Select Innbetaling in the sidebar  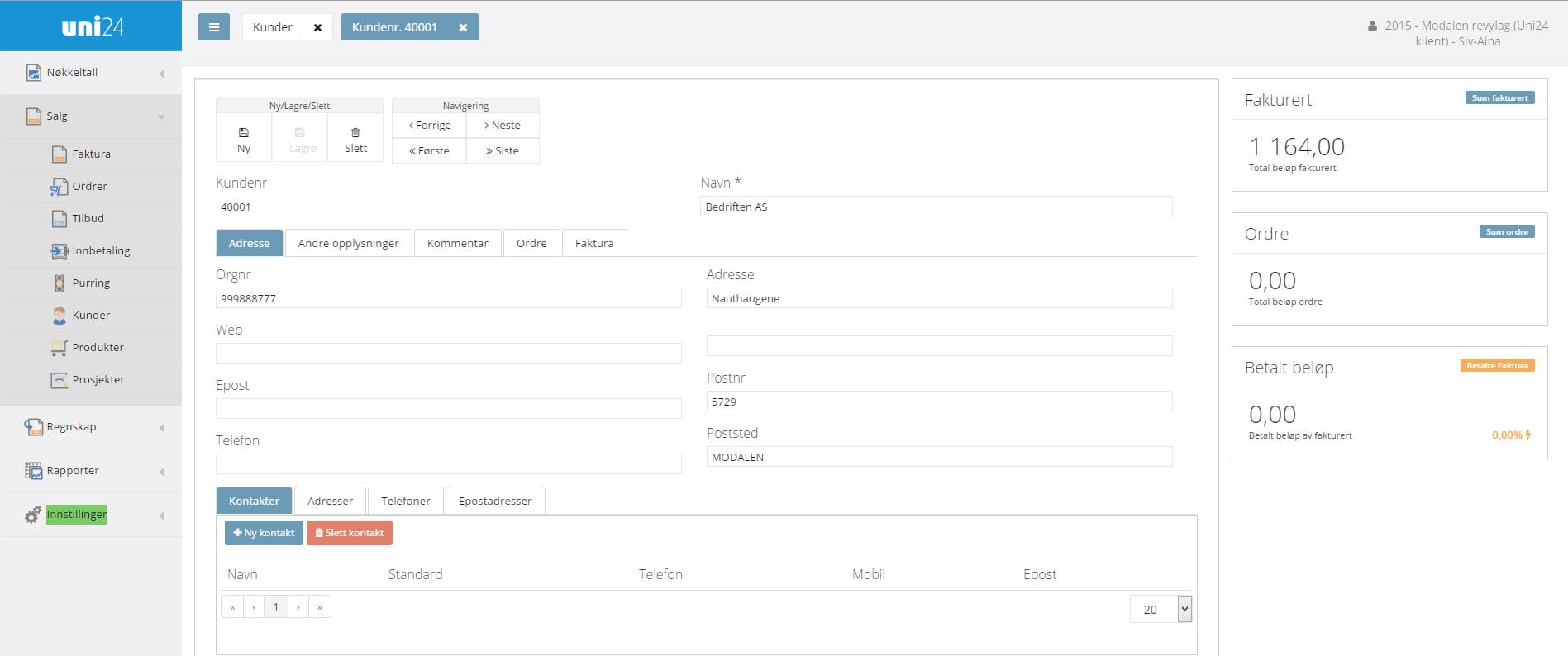[x=100, y=250]
